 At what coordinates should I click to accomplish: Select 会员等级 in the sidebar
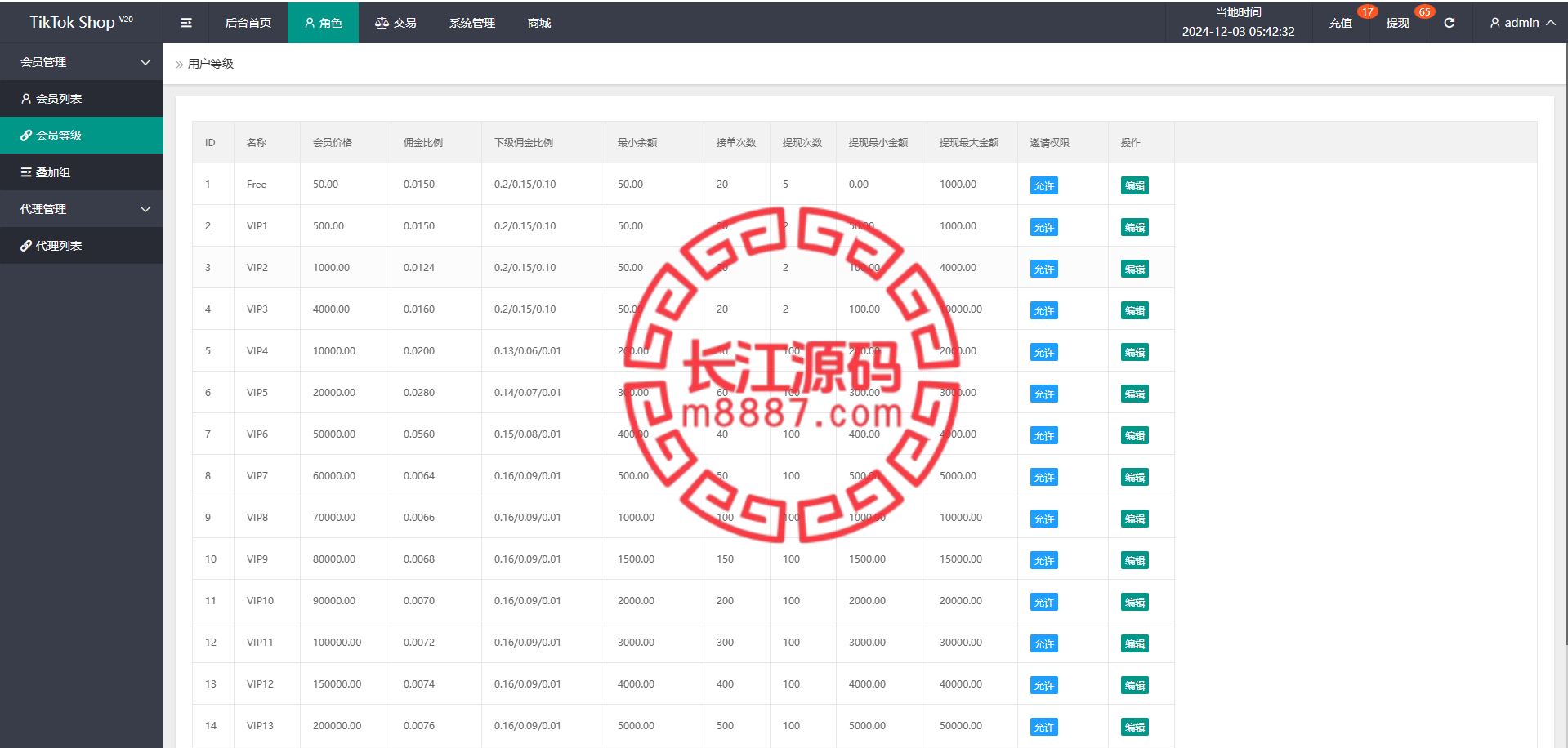(82, 136)
